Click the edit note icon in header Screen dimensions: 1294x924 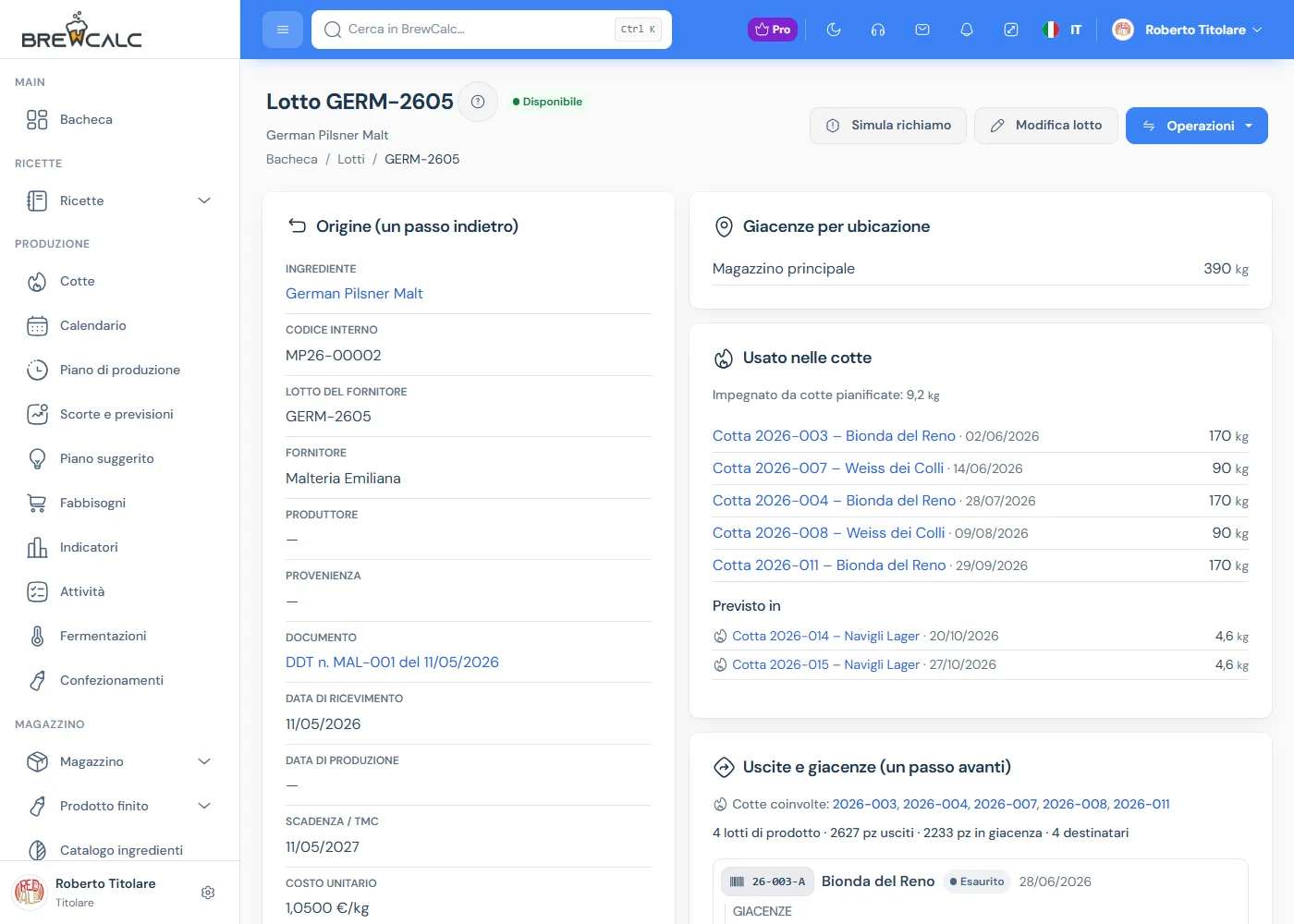coord(1011,30)
